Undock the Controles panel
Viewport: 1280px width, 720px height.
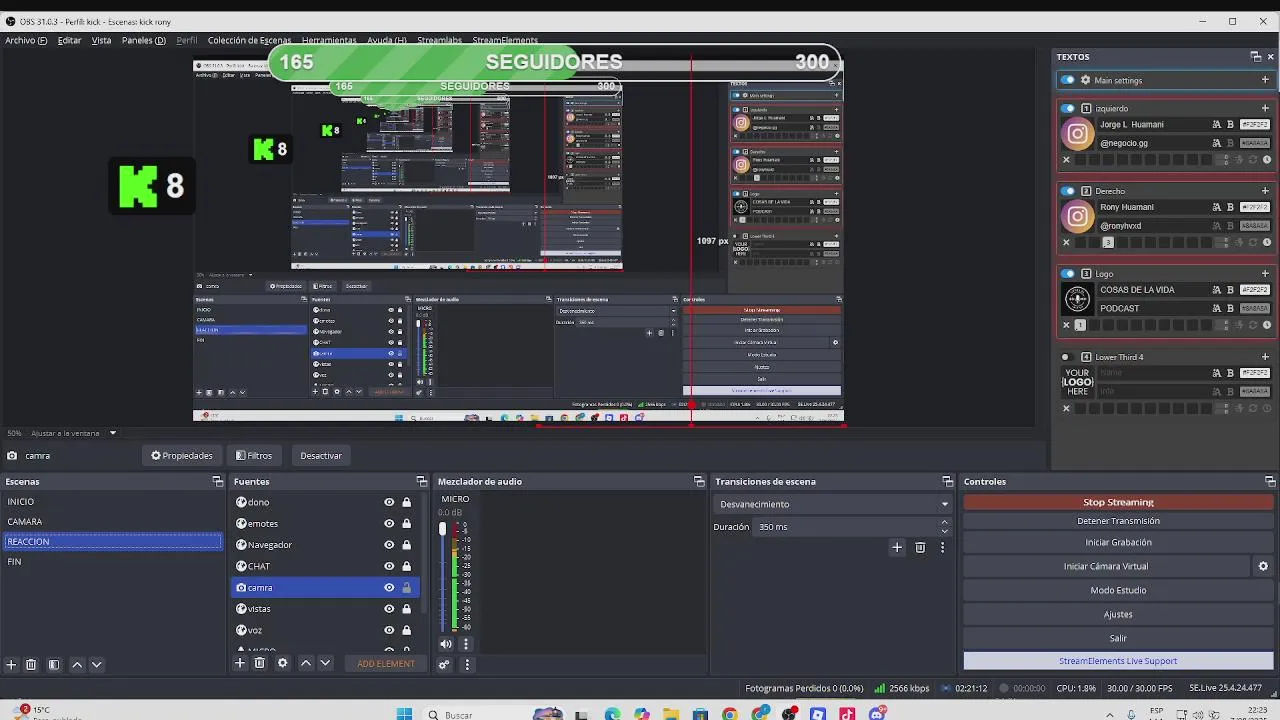1270,481
